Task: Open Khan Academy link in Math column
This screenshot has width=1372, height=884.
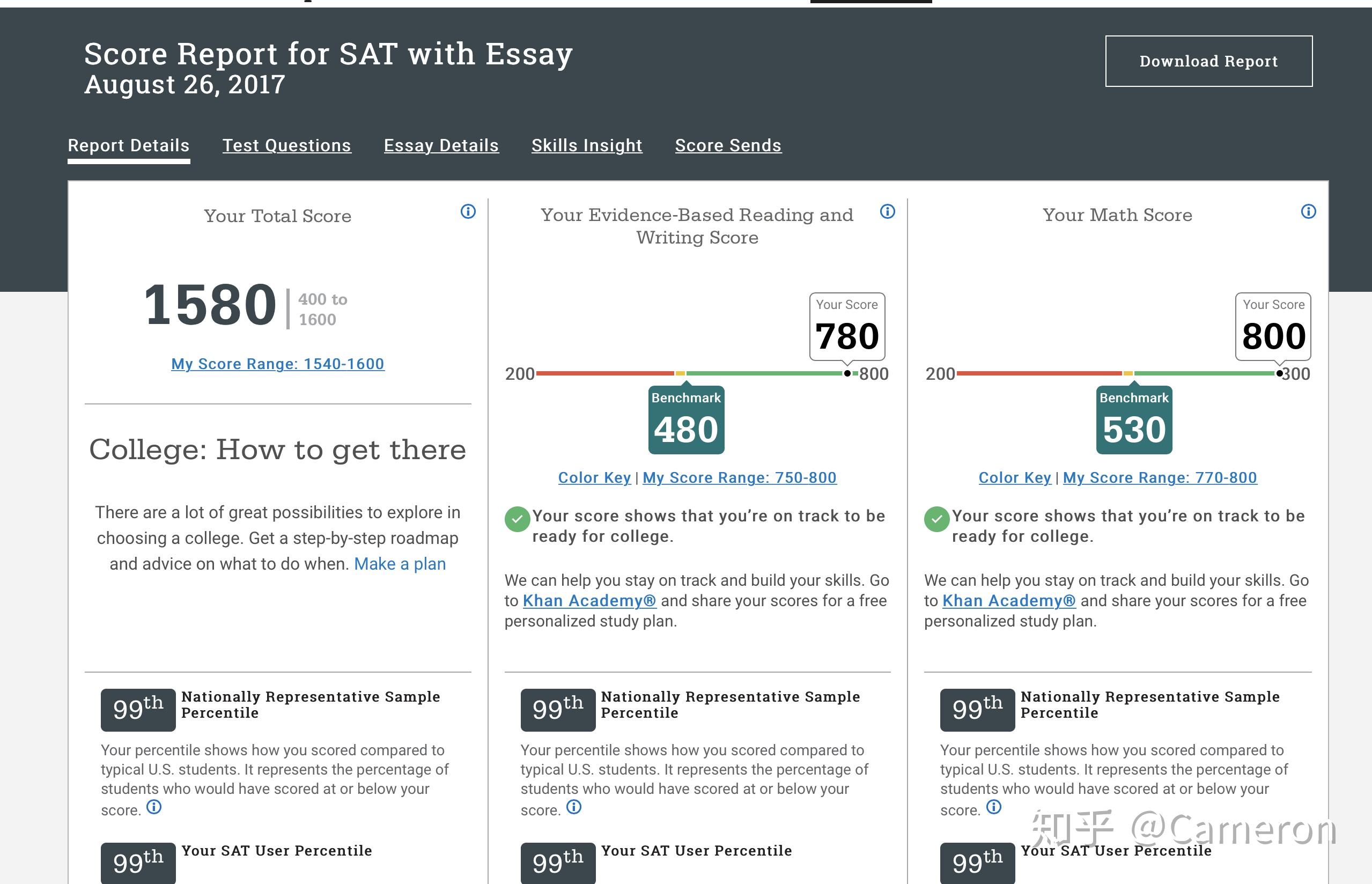Action: pos(1009,601)
